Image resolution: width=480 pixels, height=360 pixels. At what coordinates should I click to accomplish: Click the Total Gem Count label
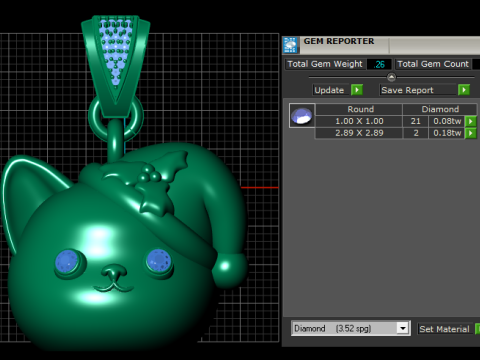pyautogui.click(x=433, y=64)
